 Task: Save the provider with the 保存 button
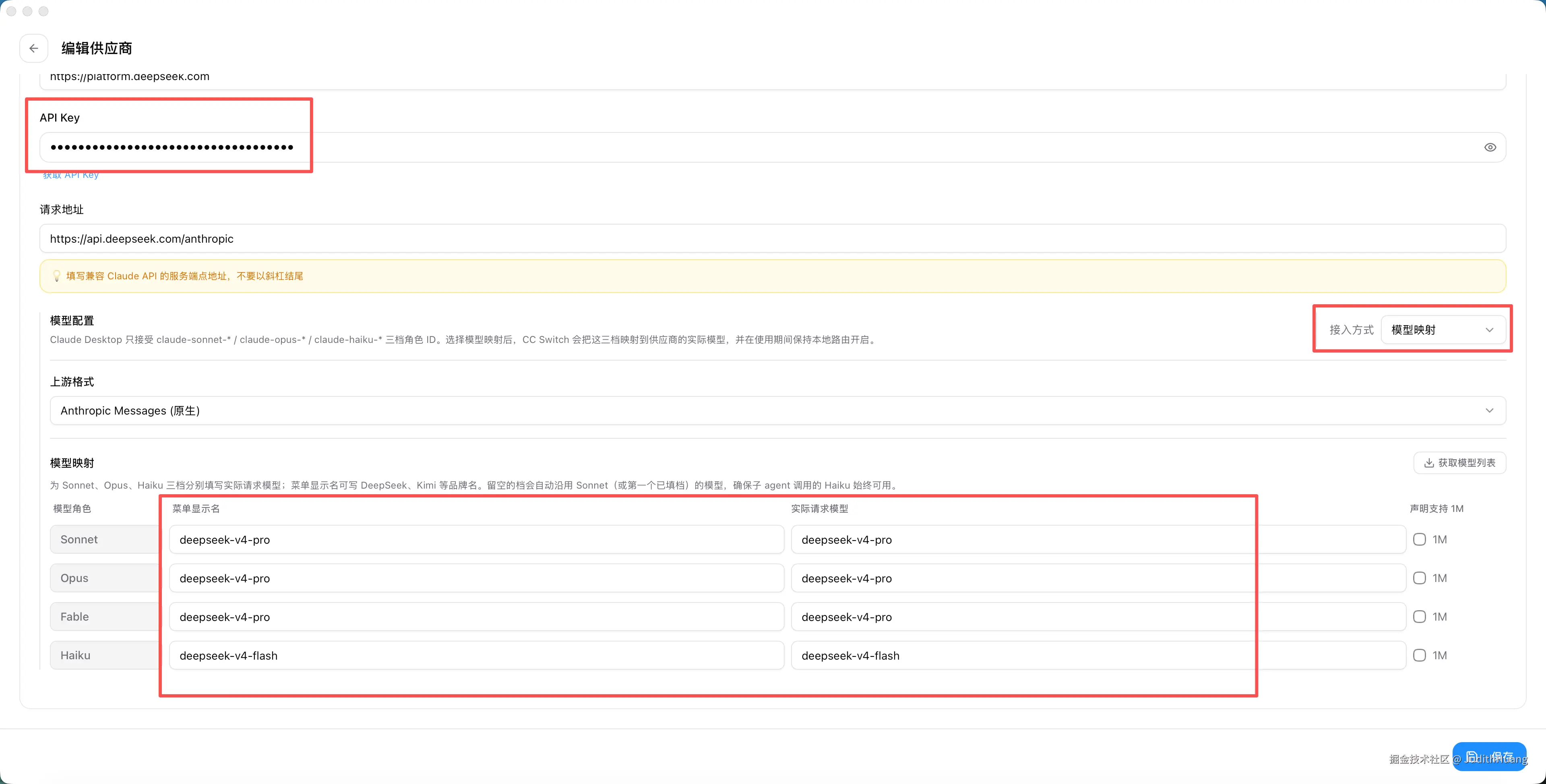pyautogui.click(x=1489, y=756)
